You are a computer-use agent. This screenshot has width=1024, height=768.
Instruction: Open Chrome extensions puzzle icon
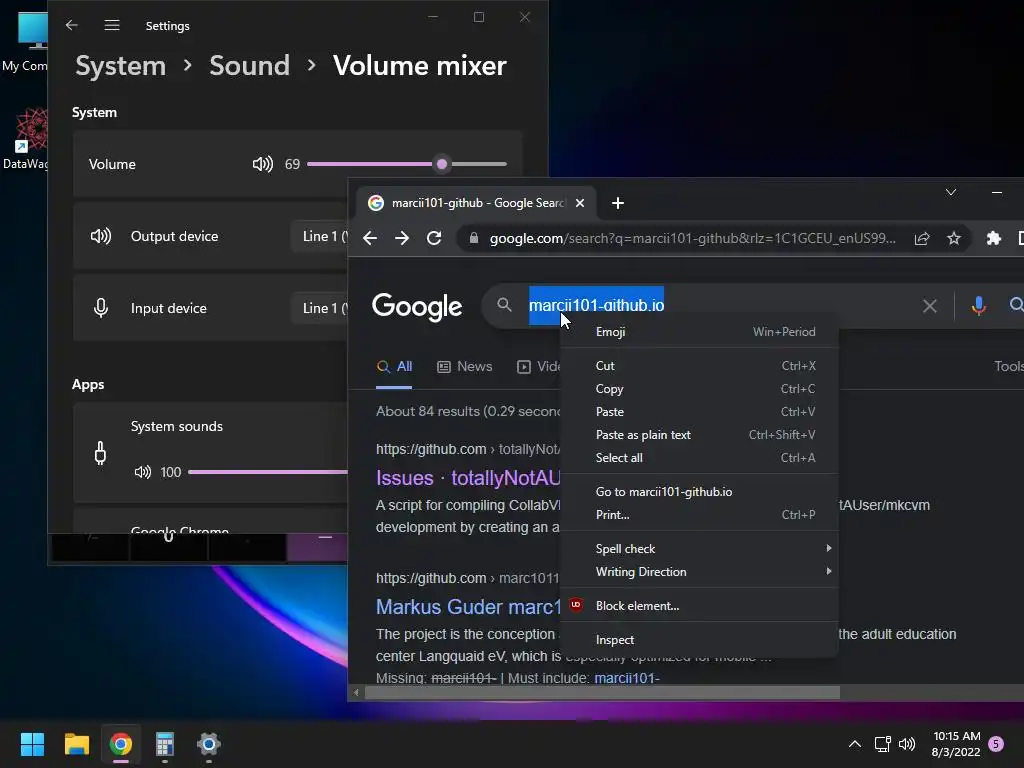pos(993,238)
